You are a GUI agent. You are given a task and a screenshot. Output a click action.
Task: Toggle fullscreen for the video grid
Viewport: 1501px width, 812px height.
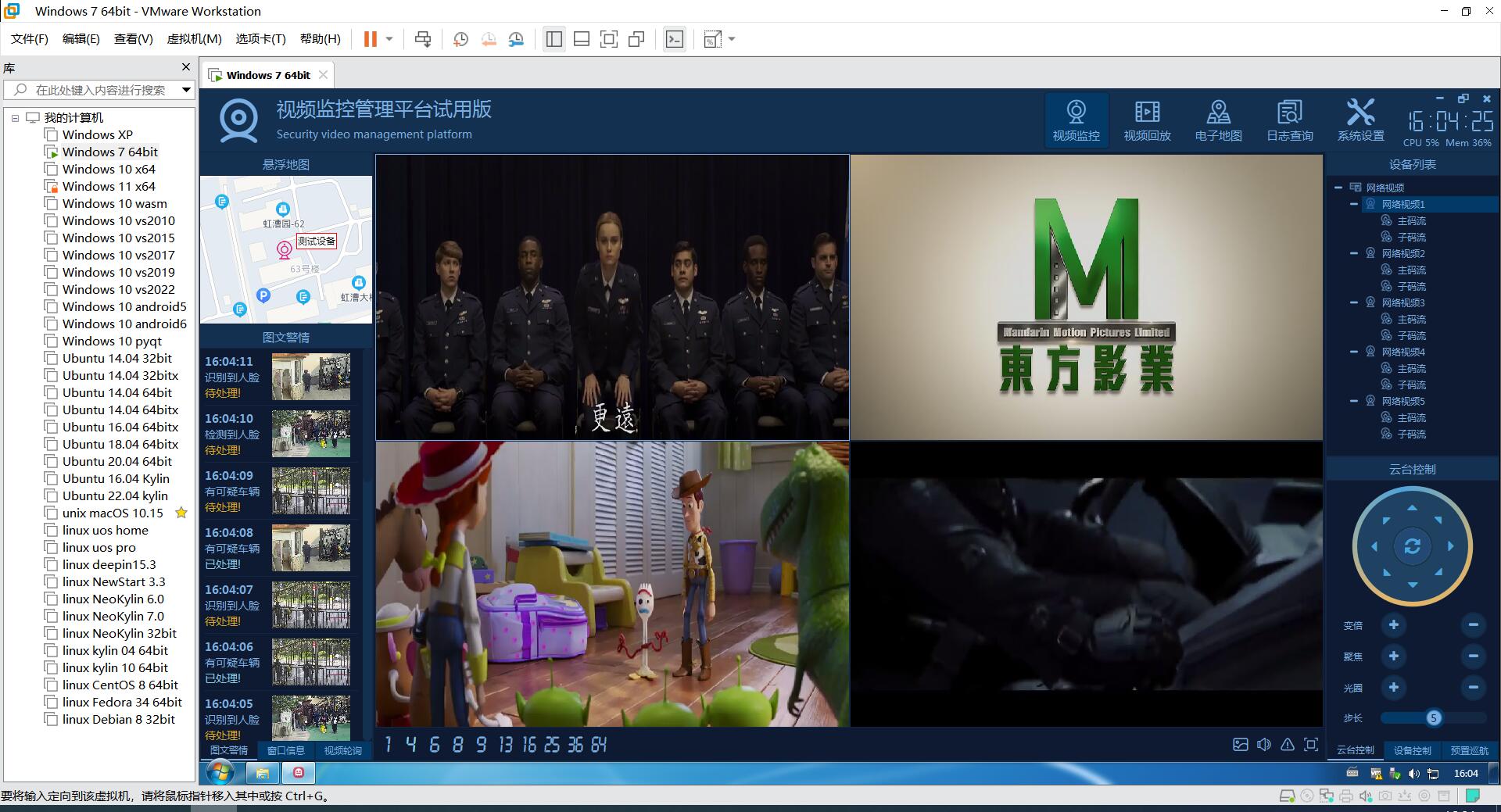tap(1311, 745)
